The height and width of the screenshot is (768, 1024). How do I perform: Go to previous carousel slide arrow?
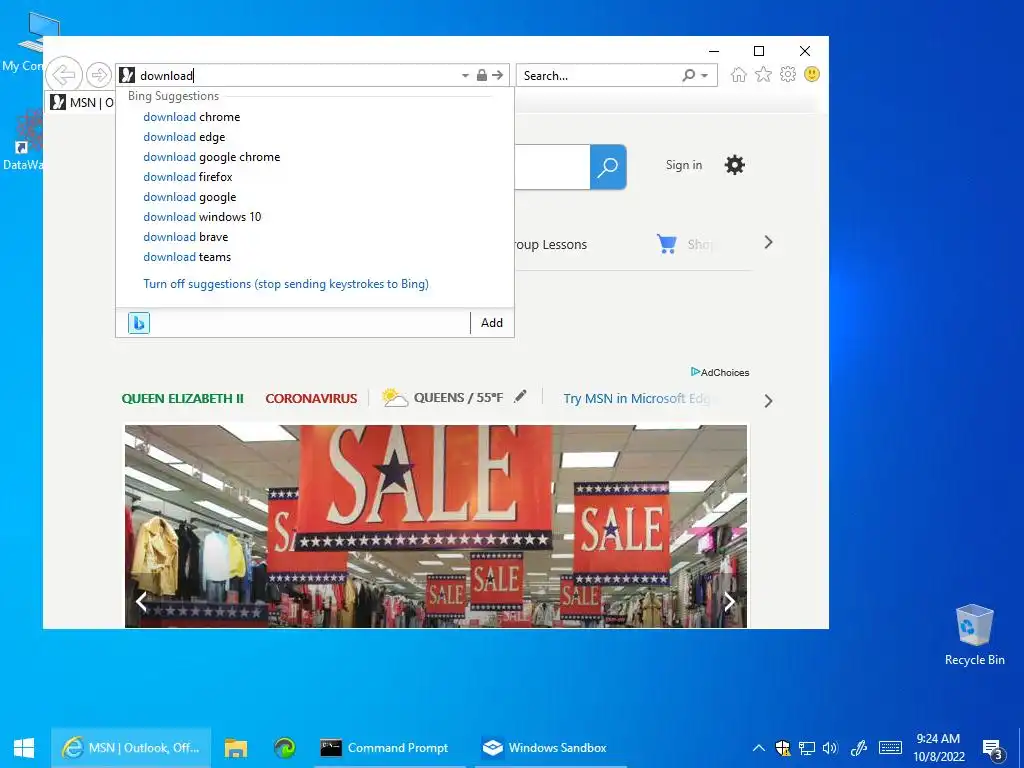pos(141,601)
